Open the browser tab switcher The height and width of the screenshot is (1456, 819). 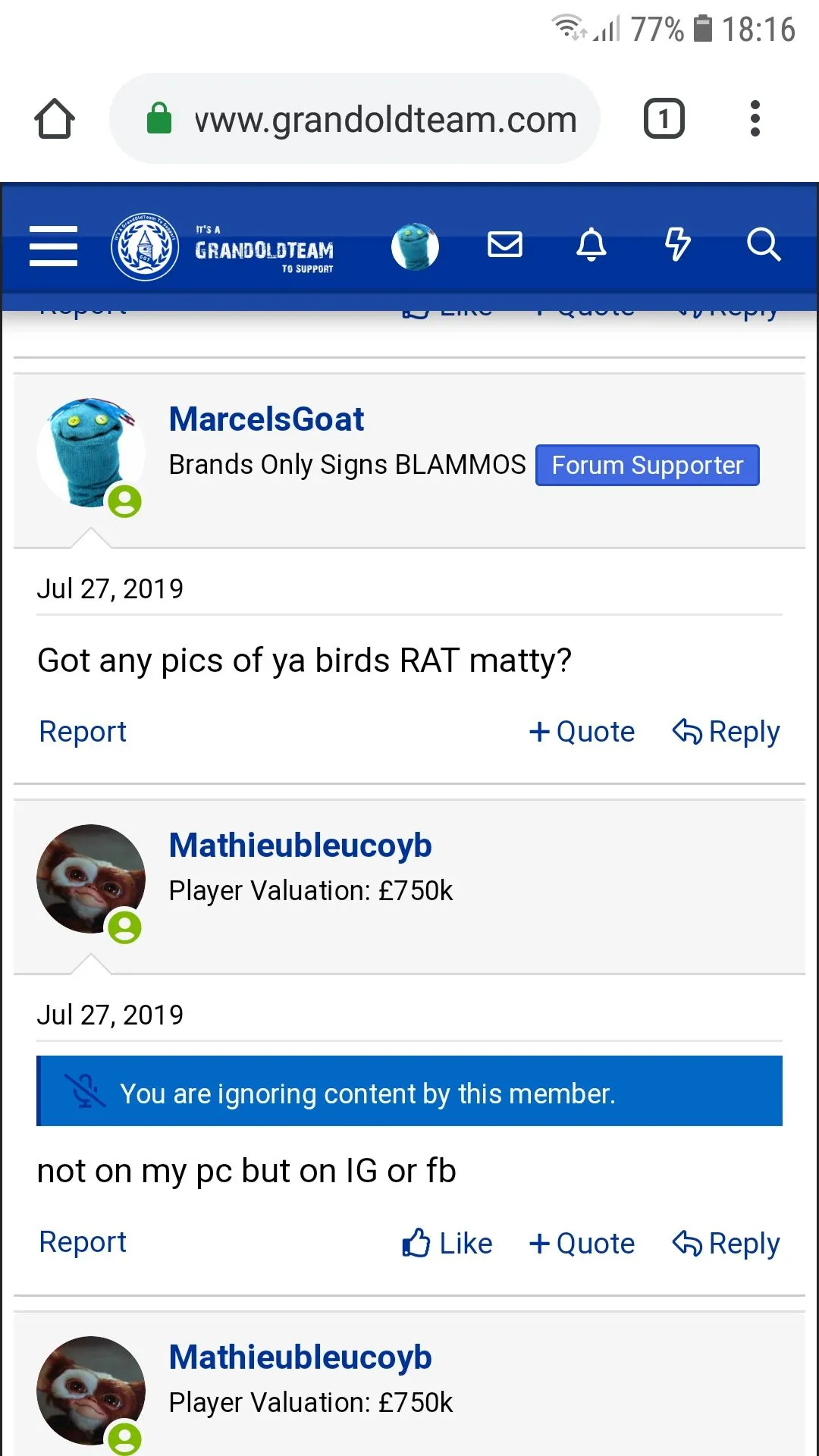point(664,119)
